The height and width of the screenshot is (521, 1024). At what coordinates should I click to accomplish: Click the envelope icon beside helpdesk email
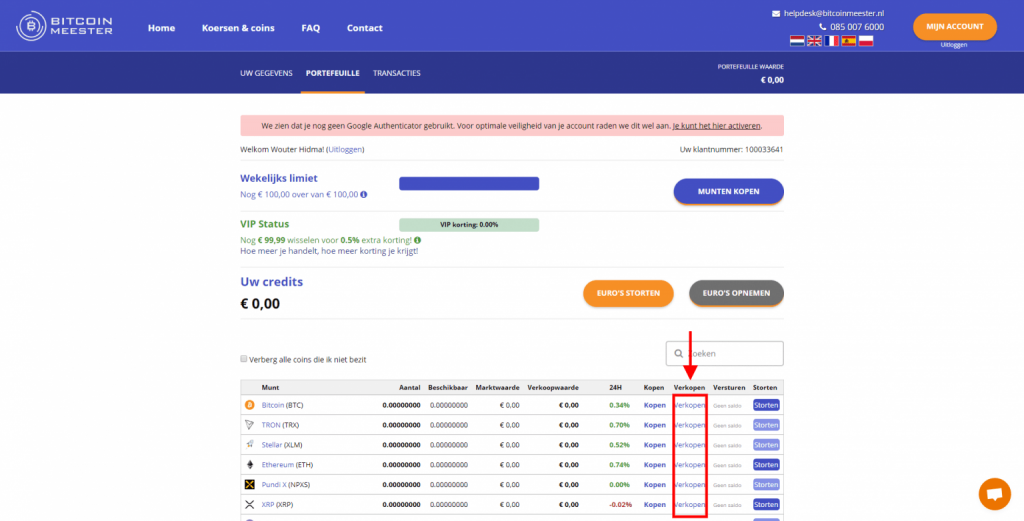(x=776, y=14)
